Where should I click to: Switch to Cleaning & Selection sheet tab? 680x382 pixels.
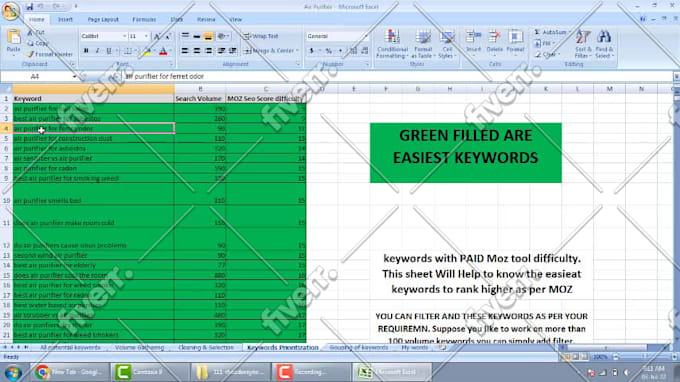pyautogui.click(x=206, y=348)
